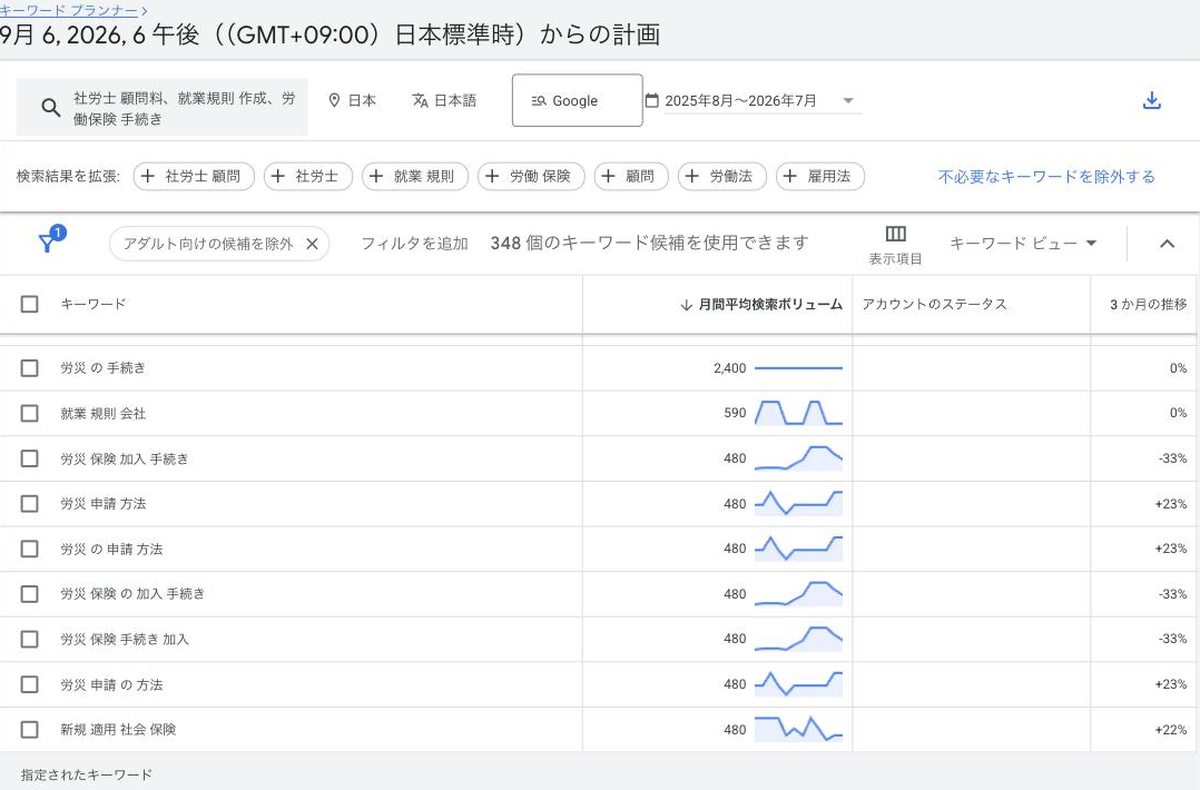This screenshot has height=790, width=1200.
Task: Add 雇用法 suggestion chip
Action: click(820, 177)
